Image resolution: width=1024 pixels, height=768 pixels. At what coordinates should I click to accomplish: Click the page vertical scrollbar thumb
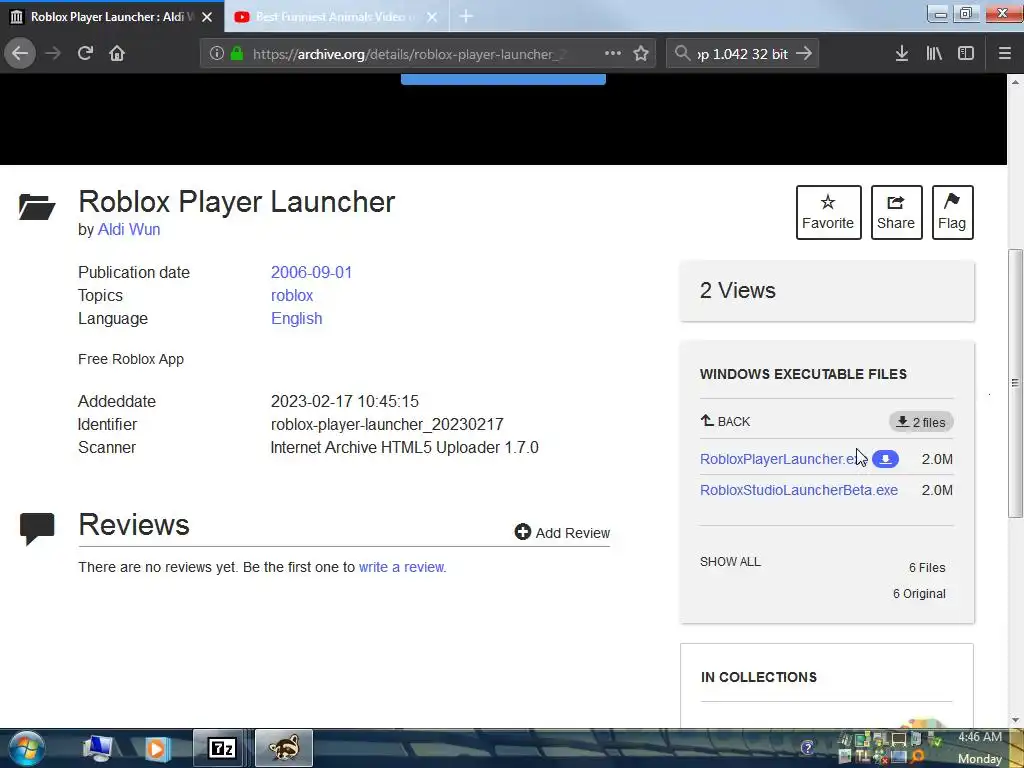tap(1015, 383)
